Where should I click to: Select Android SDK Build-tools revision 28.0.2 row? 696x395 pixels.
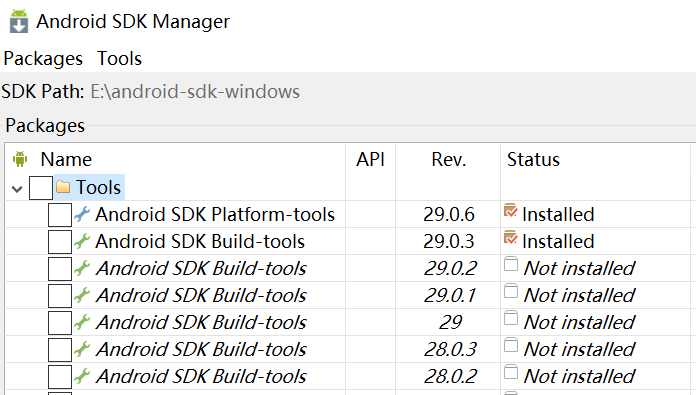click(201, 377)
